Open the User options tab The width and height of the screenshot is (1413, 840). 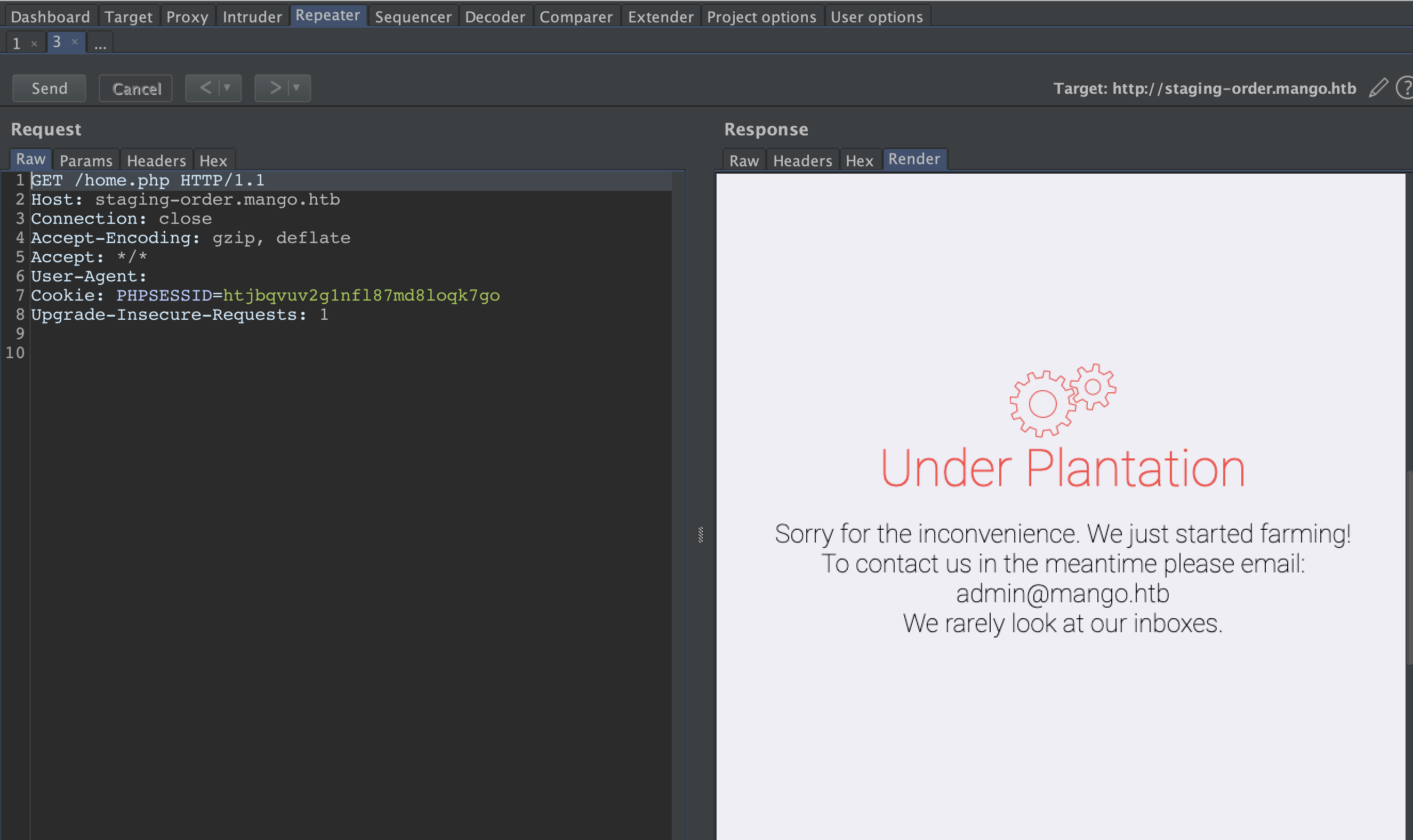coord(877,17)
